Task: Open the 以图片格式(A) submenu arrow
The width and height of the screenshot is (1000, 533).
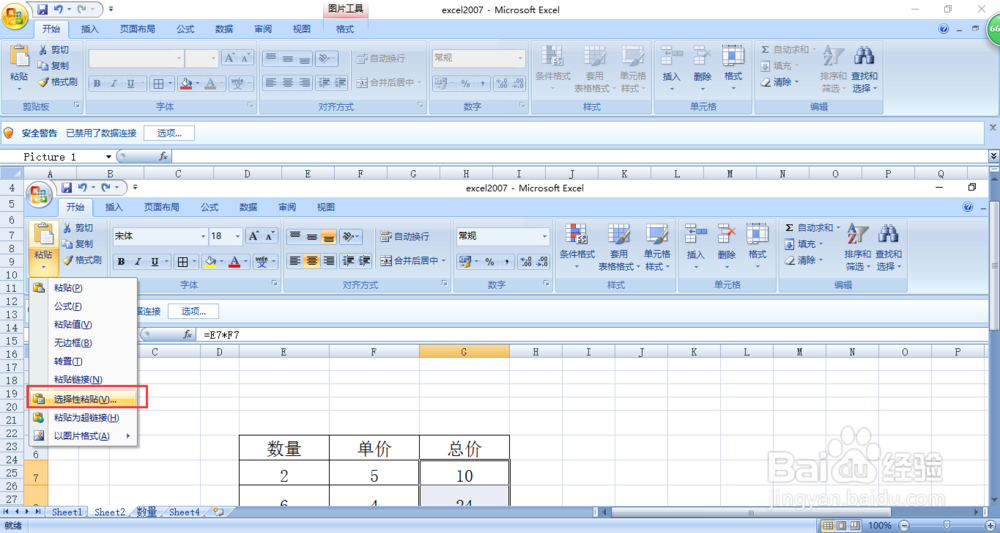Action: 129,436
